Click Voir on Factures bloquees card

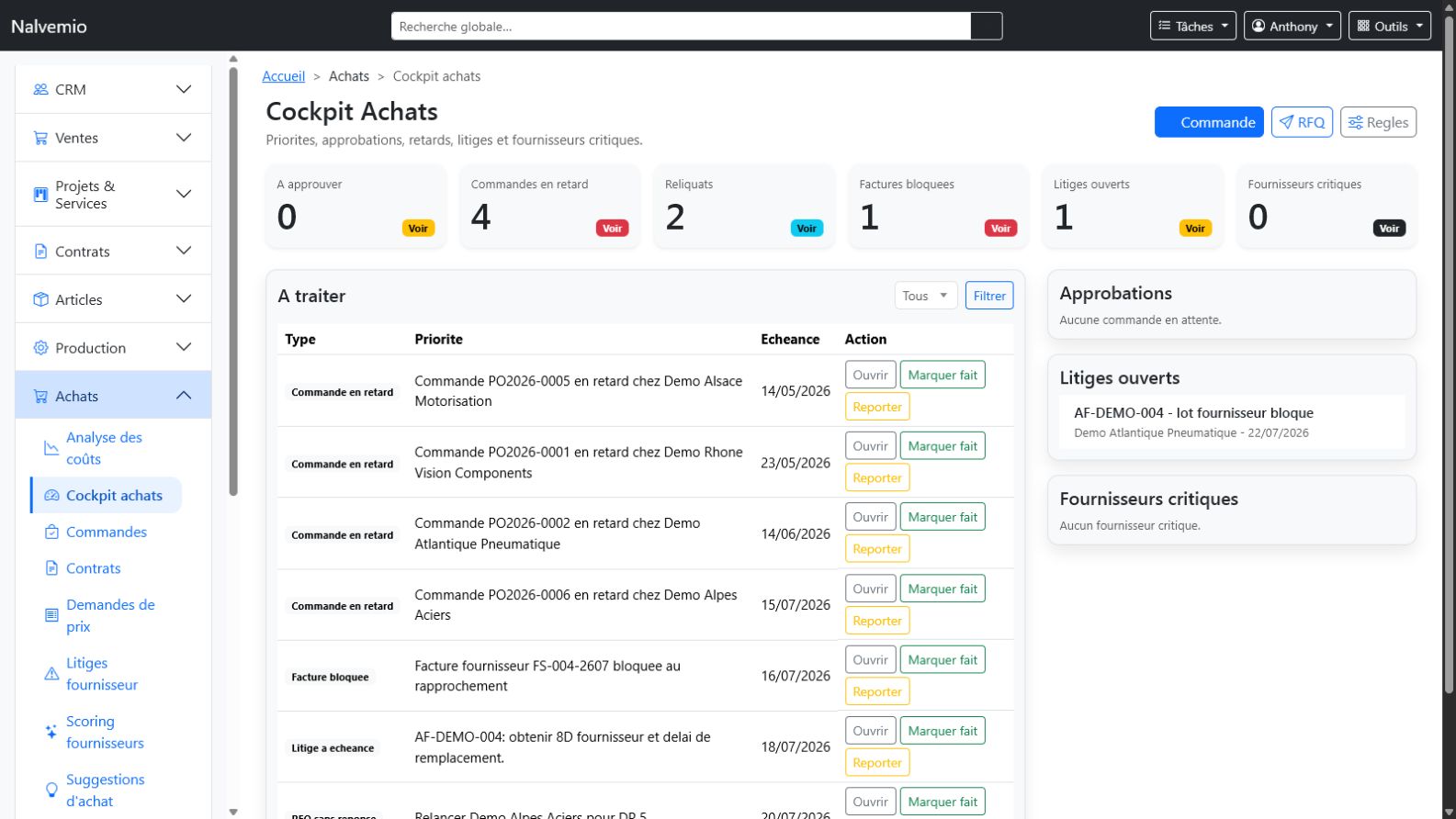click(1001, 229)
